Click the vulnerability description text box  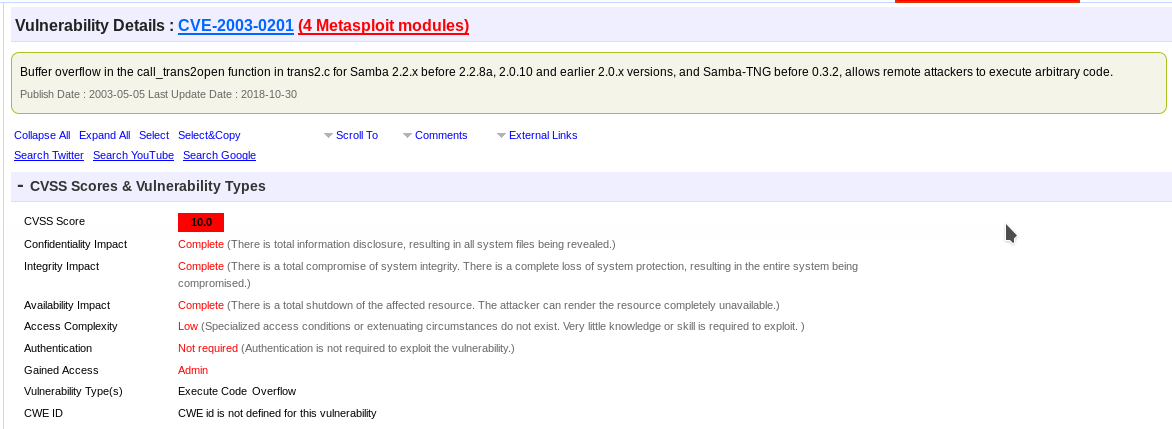589,83
